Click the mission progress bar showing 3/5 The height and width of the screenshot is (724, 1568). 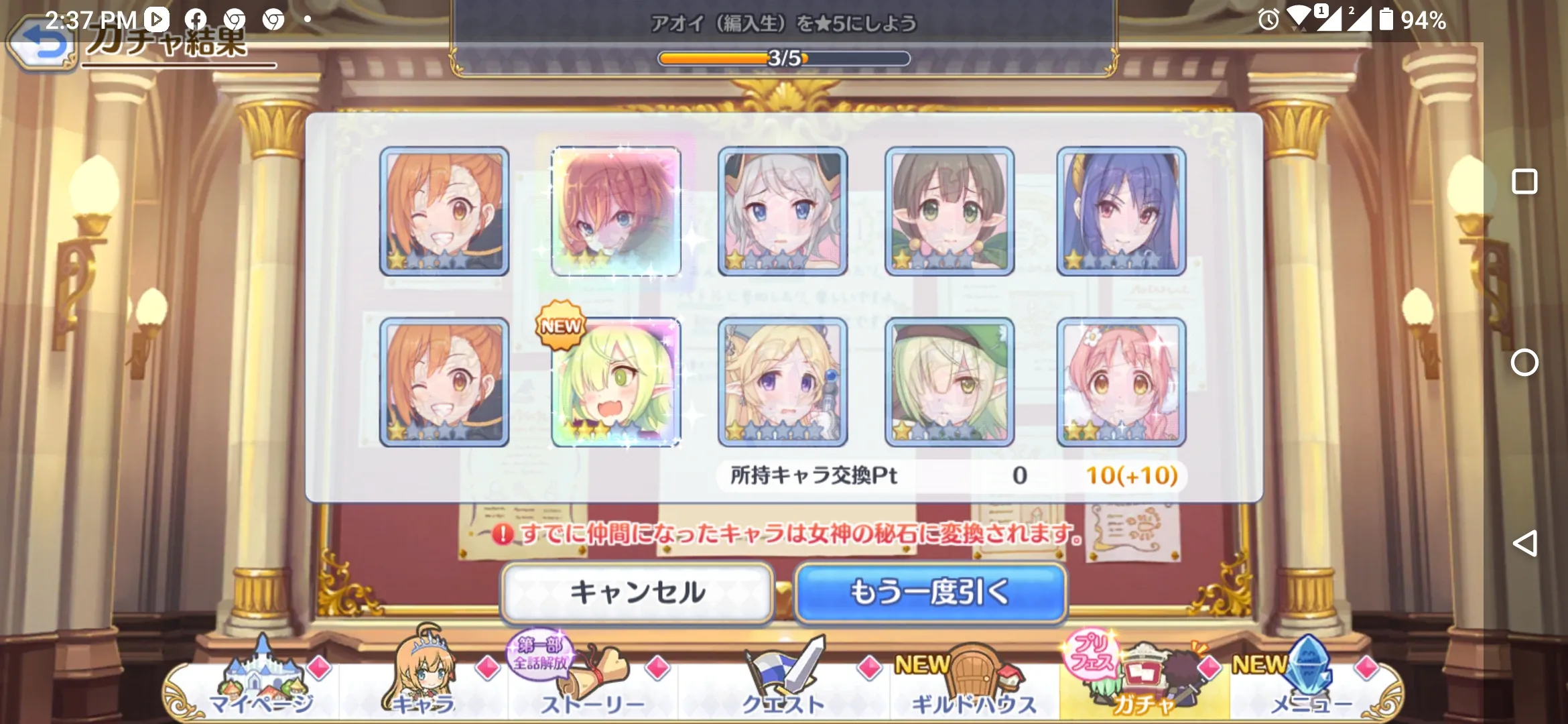tap(784, 59)
